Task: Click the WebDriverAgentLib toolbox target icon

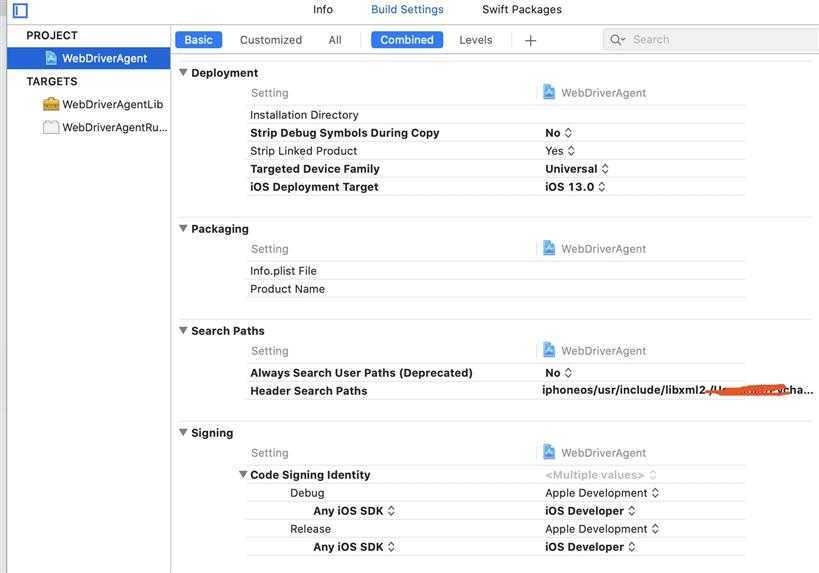Action: (51, 104)
